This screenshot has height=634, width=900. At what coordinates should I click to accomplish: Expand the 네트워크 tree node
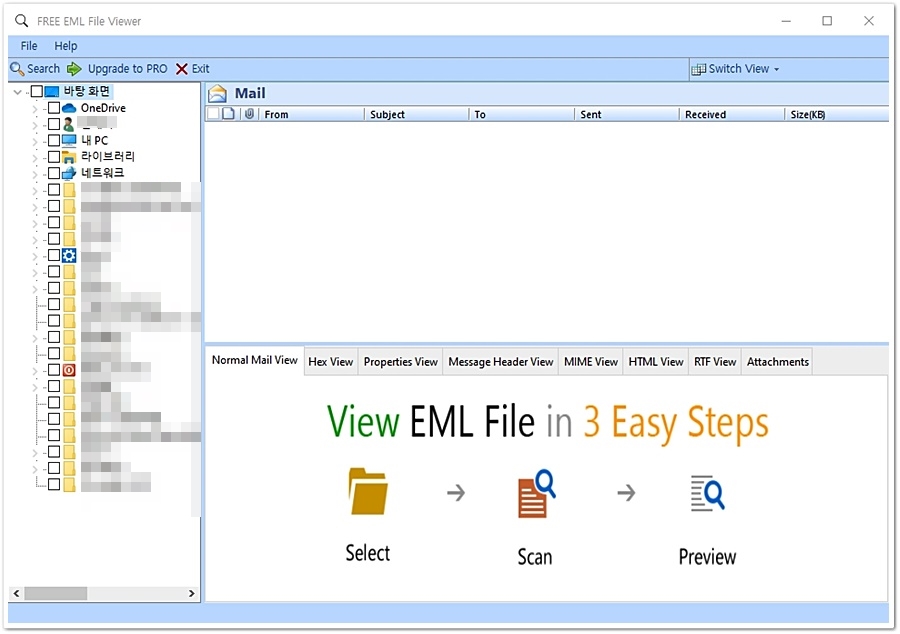coord(34,174)
